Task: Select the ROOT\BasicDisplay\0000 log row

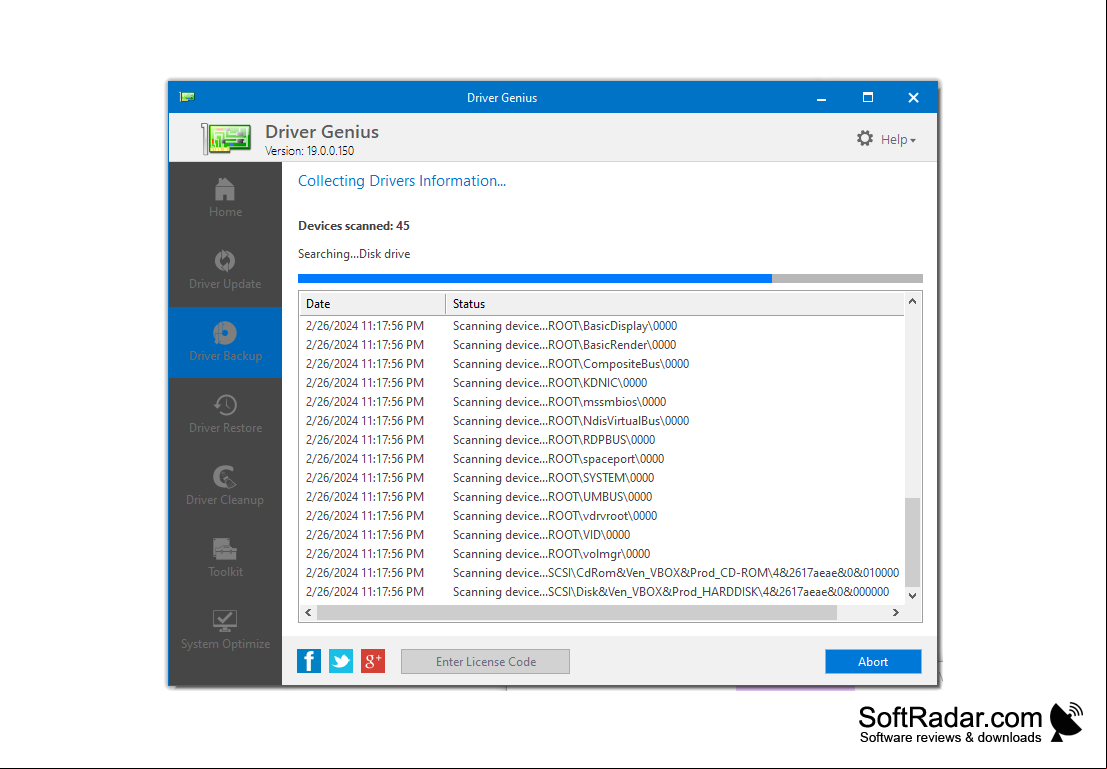Action: (x=602, y=326)
